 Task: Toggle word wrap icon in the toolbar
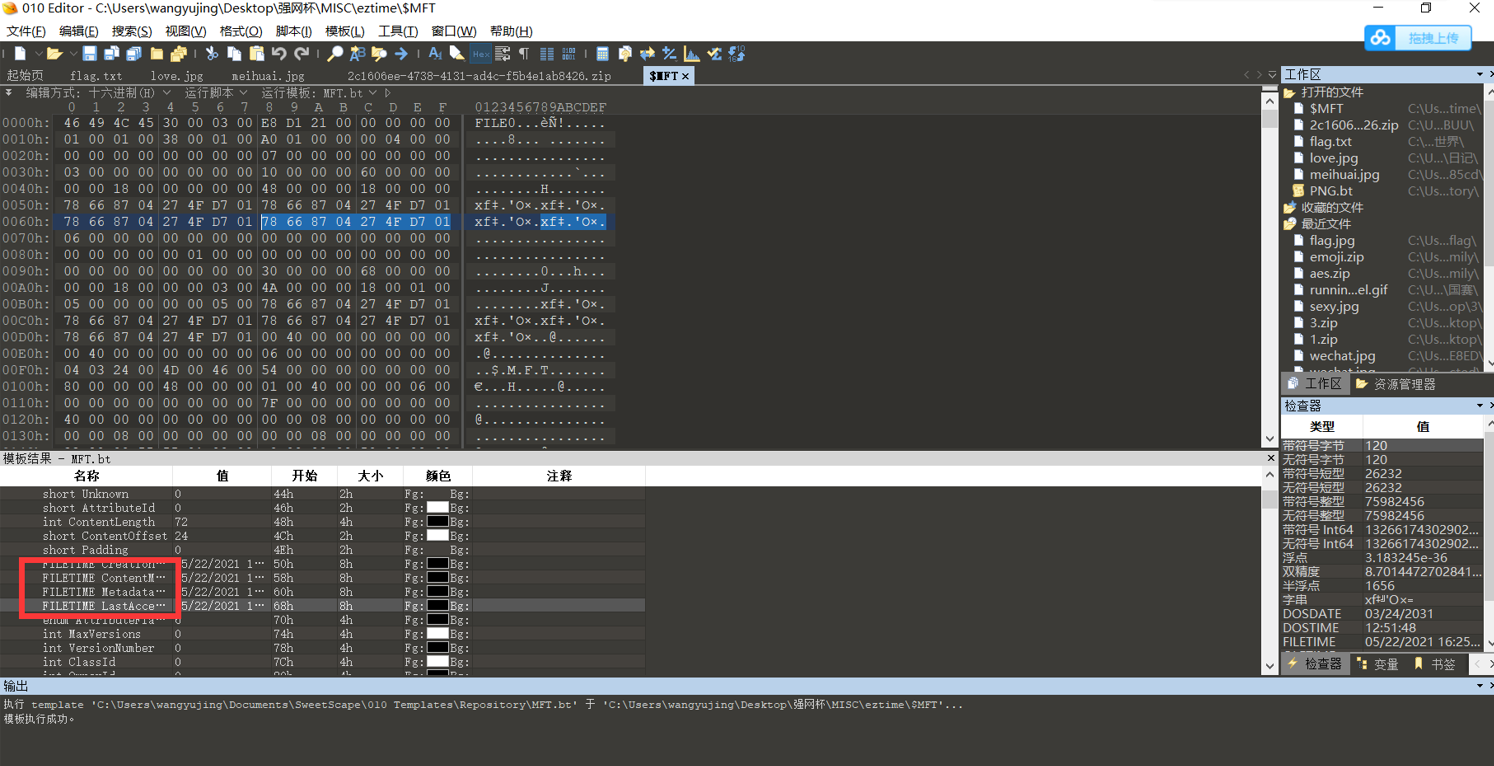coord(502,54)
